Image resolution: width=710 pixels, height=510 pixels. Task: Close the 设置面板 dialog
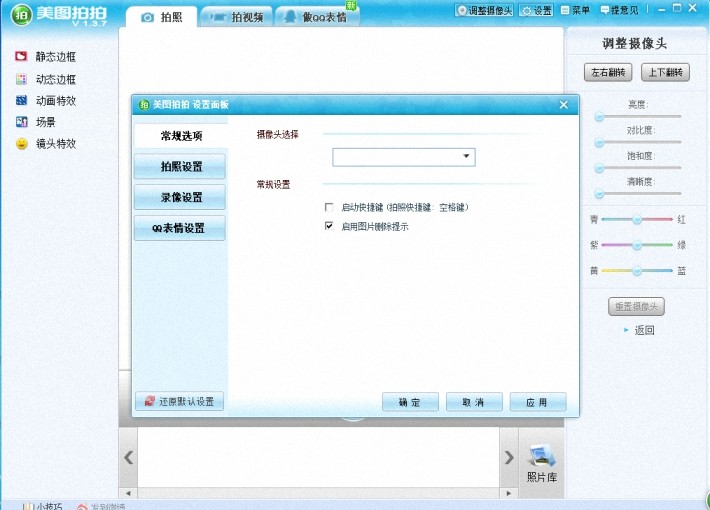[563, 105]
